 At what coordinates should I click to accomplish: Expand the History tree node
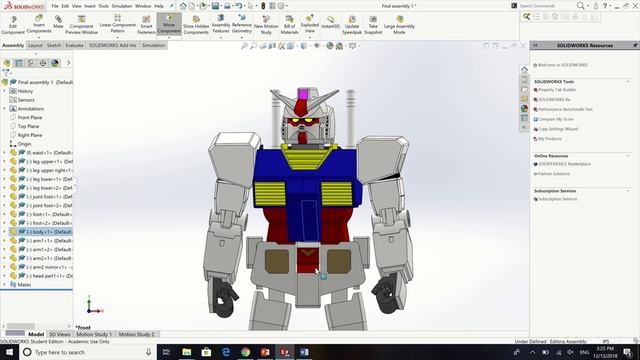pyautogui.click(x=4, y=91)
